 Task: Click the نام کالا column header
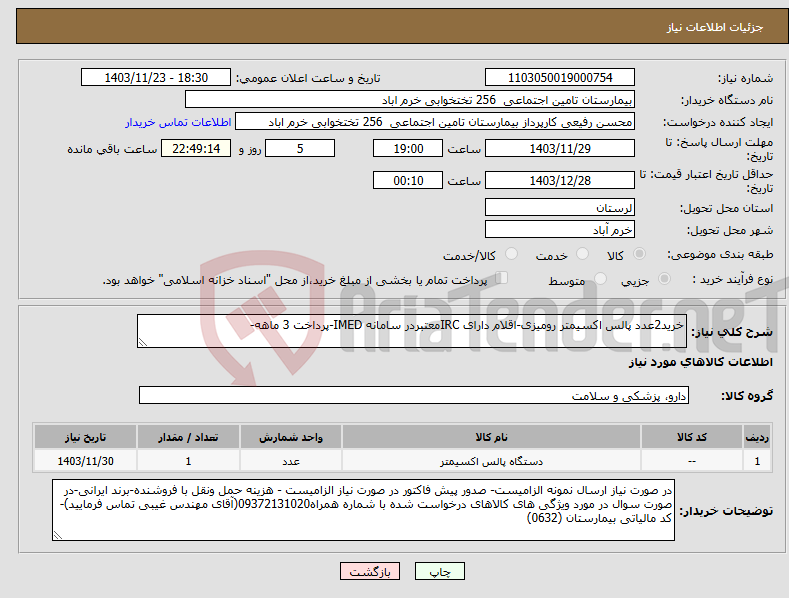491,437
